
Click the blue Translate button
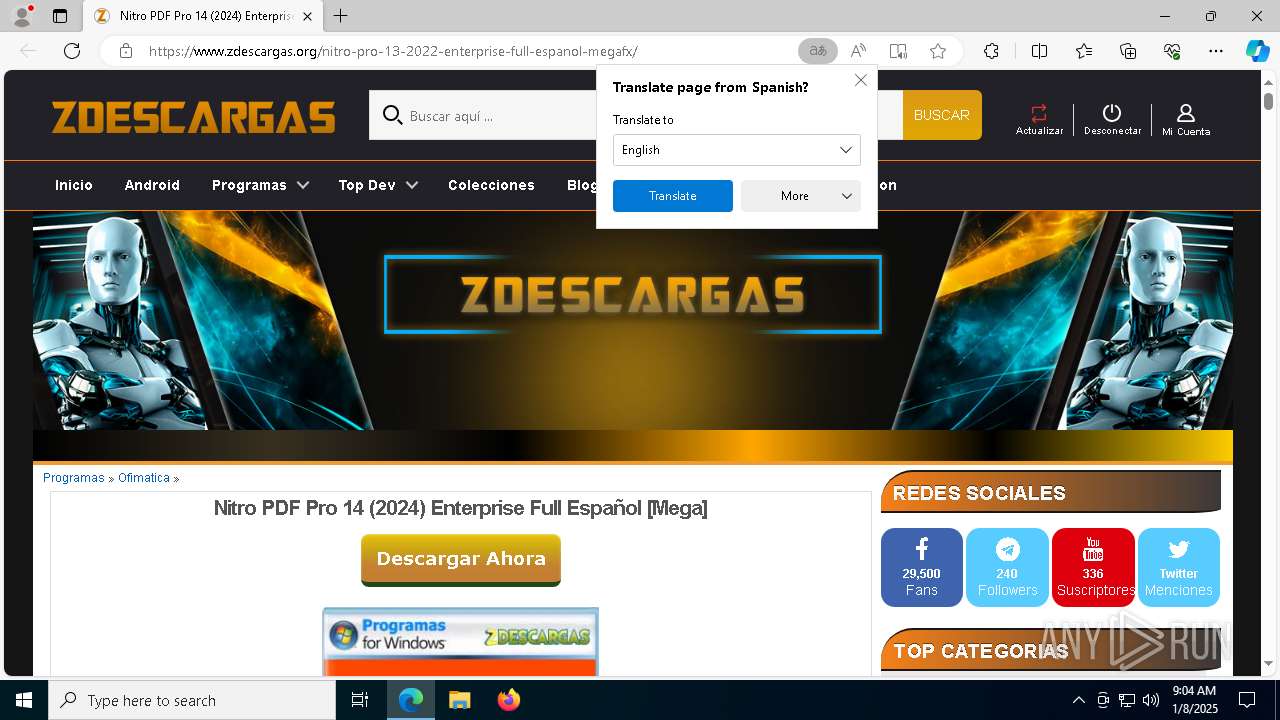pyautogui.click(x=673, y=196)
